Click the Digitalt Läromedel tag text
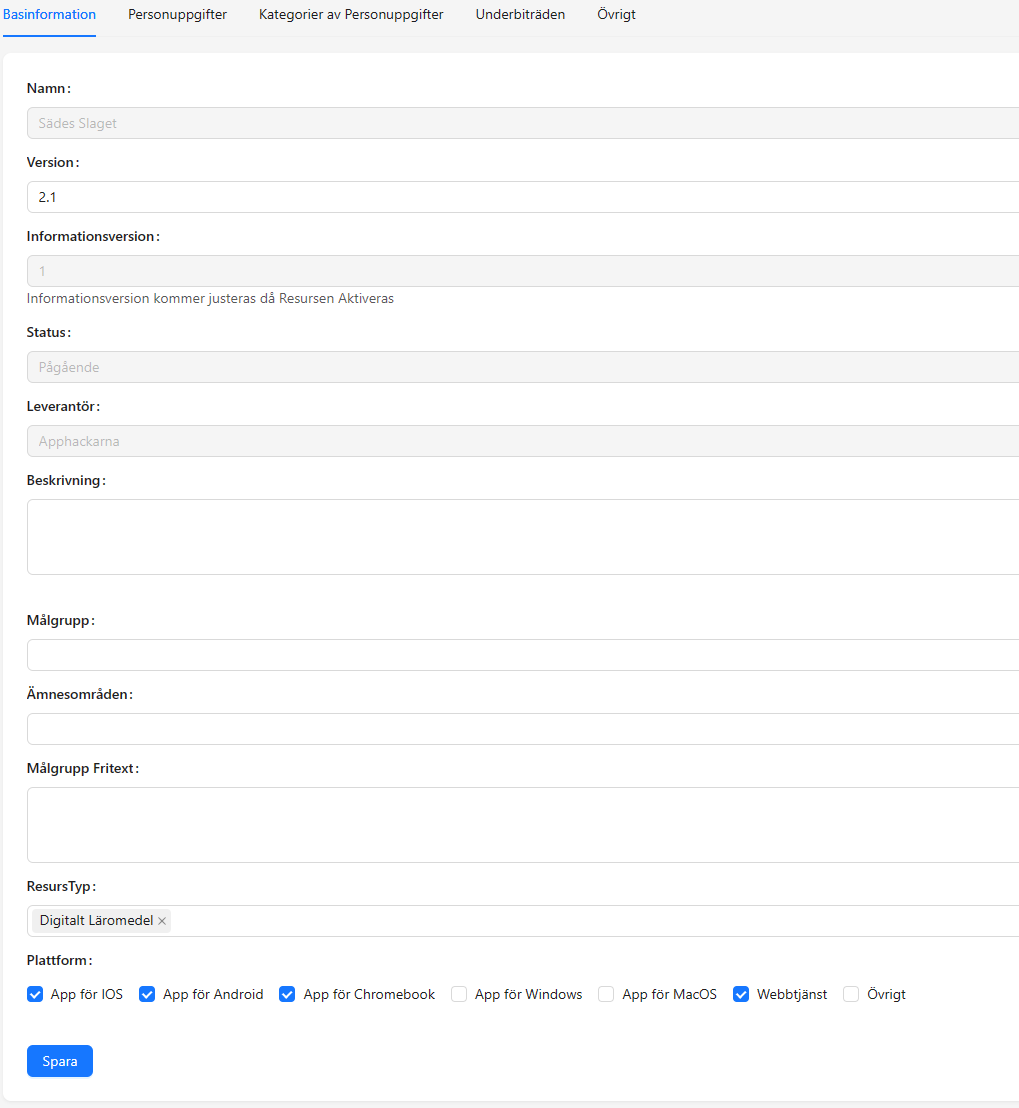Image resolution: width=1019 pixels, height=1108 pixels. pos(96,921)
